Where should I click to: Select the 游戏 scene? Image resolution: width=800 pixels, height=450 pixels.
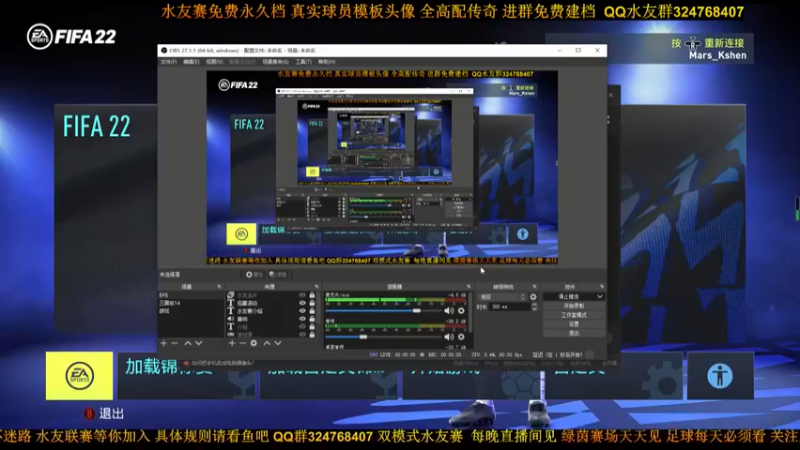(190, 311)
